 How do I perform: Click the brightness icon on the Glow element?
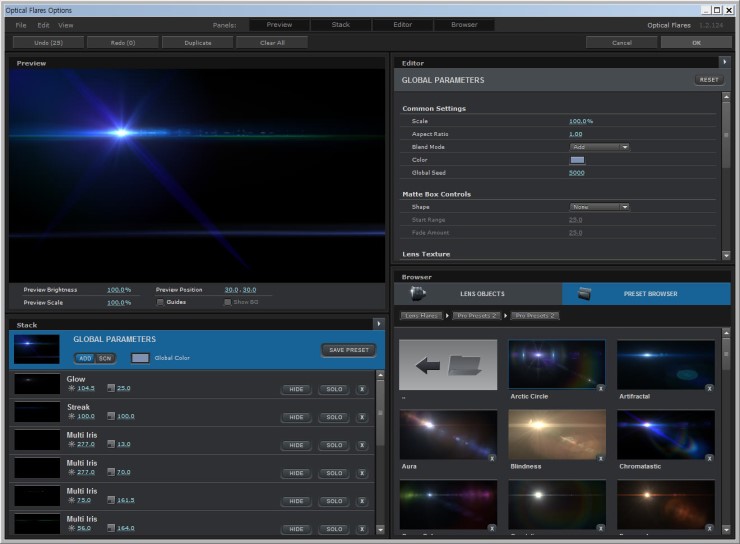click(72, 388)
